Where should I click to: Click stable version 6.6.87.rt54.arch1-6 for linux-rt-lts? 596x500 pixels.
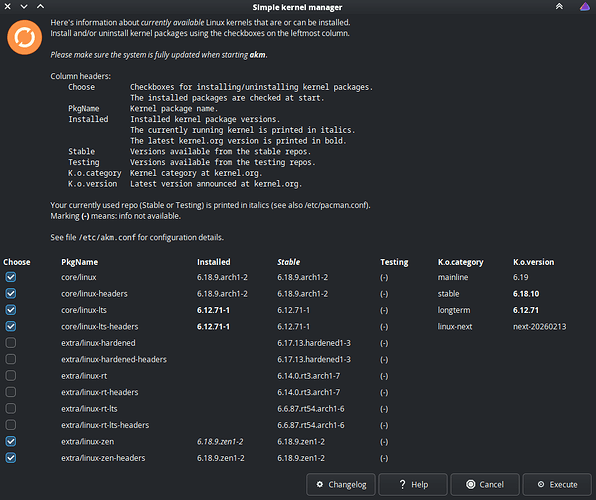[x=311, y=409]
